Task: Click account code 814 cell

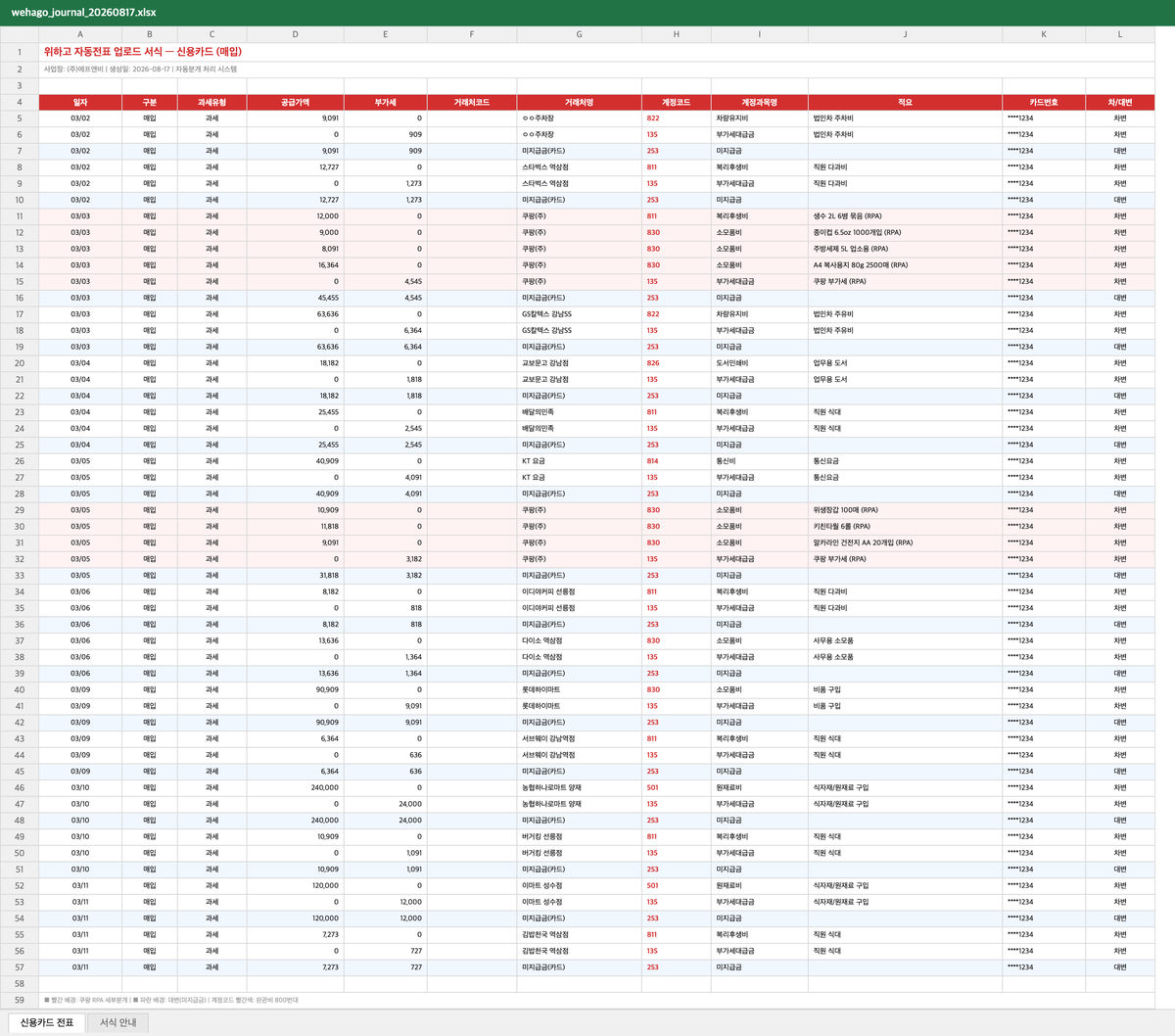Action: click(x=676, y=461)
